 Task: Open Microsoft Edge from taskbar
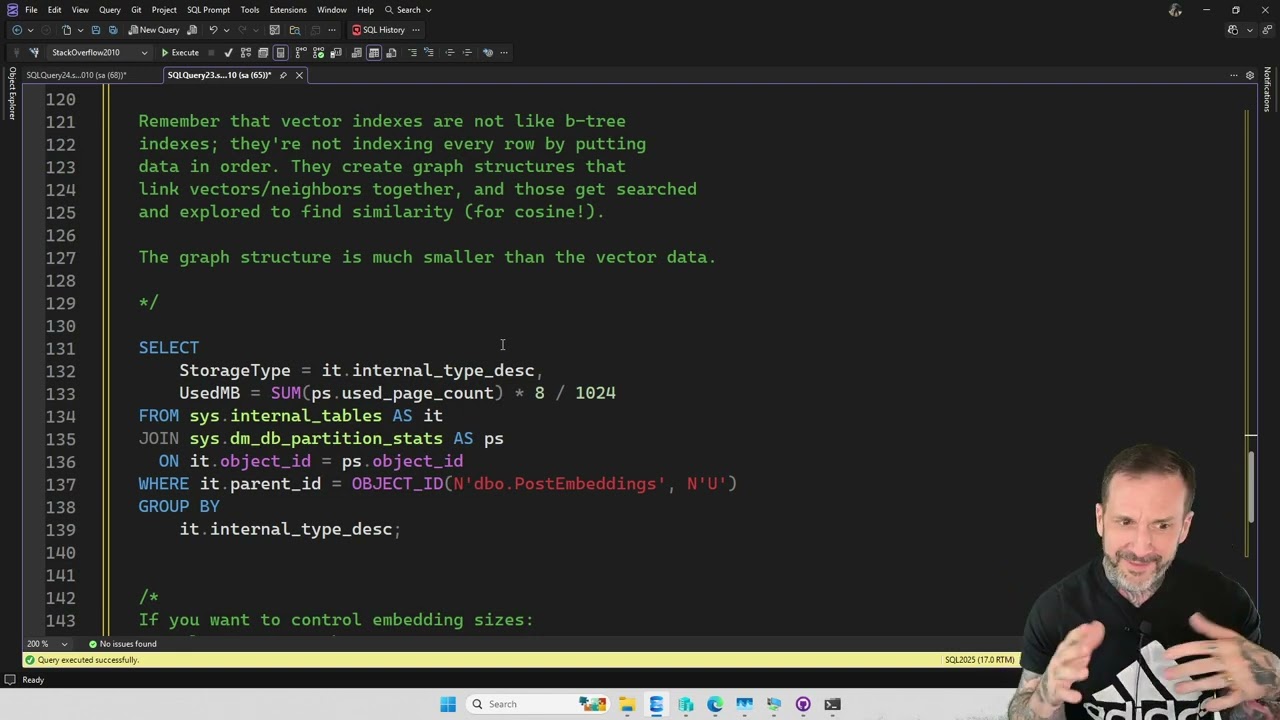pyautogui.click(x=715, y=704)
